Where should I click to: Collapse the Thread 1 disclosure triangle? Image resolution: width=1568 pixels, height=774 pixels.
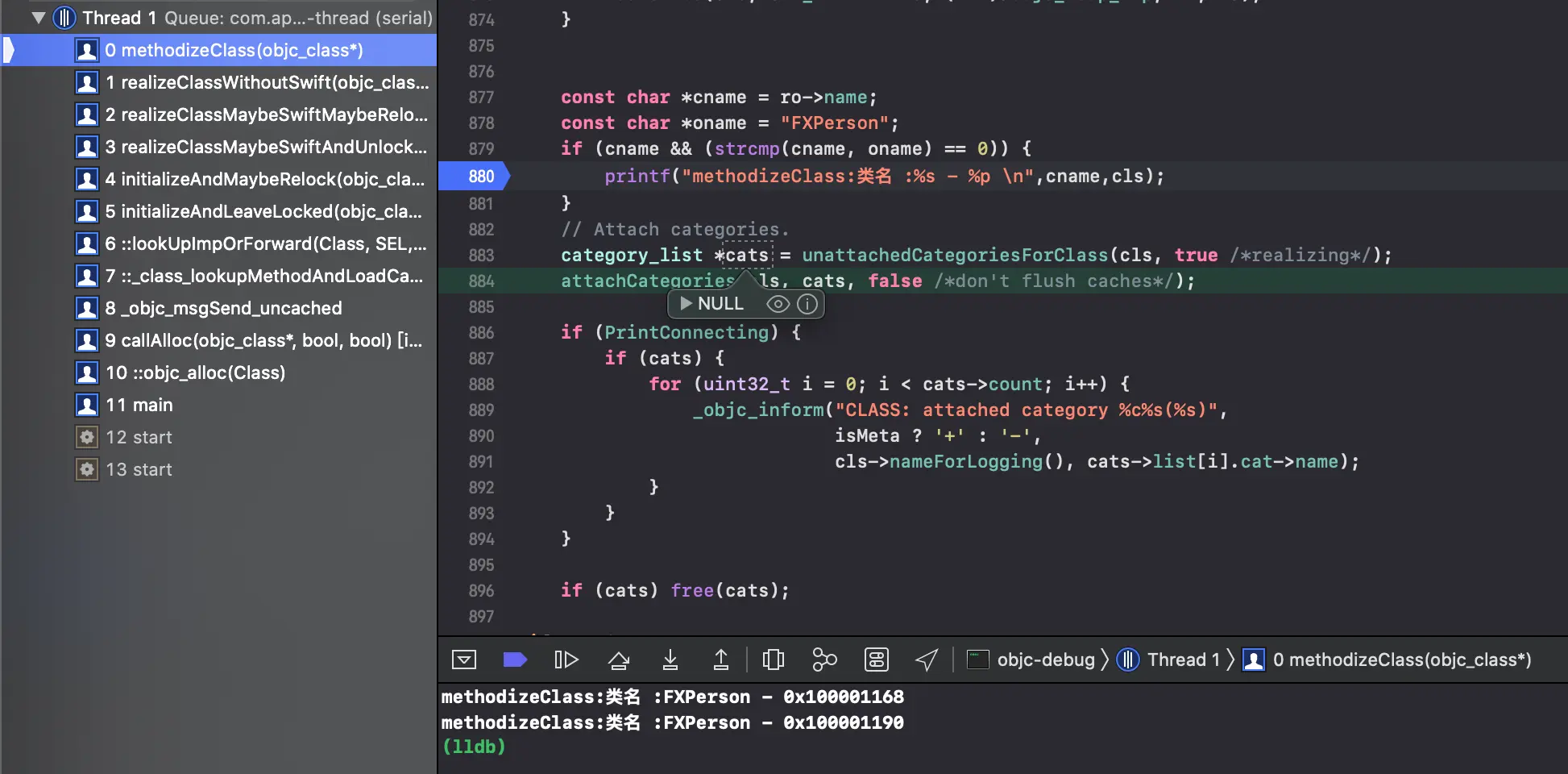[x=38, y=18]
